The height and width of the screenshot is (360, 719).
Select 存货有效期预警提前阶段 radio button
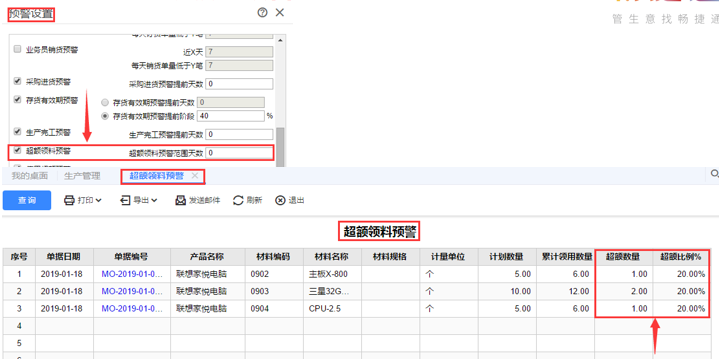click(x=105, y=116)
